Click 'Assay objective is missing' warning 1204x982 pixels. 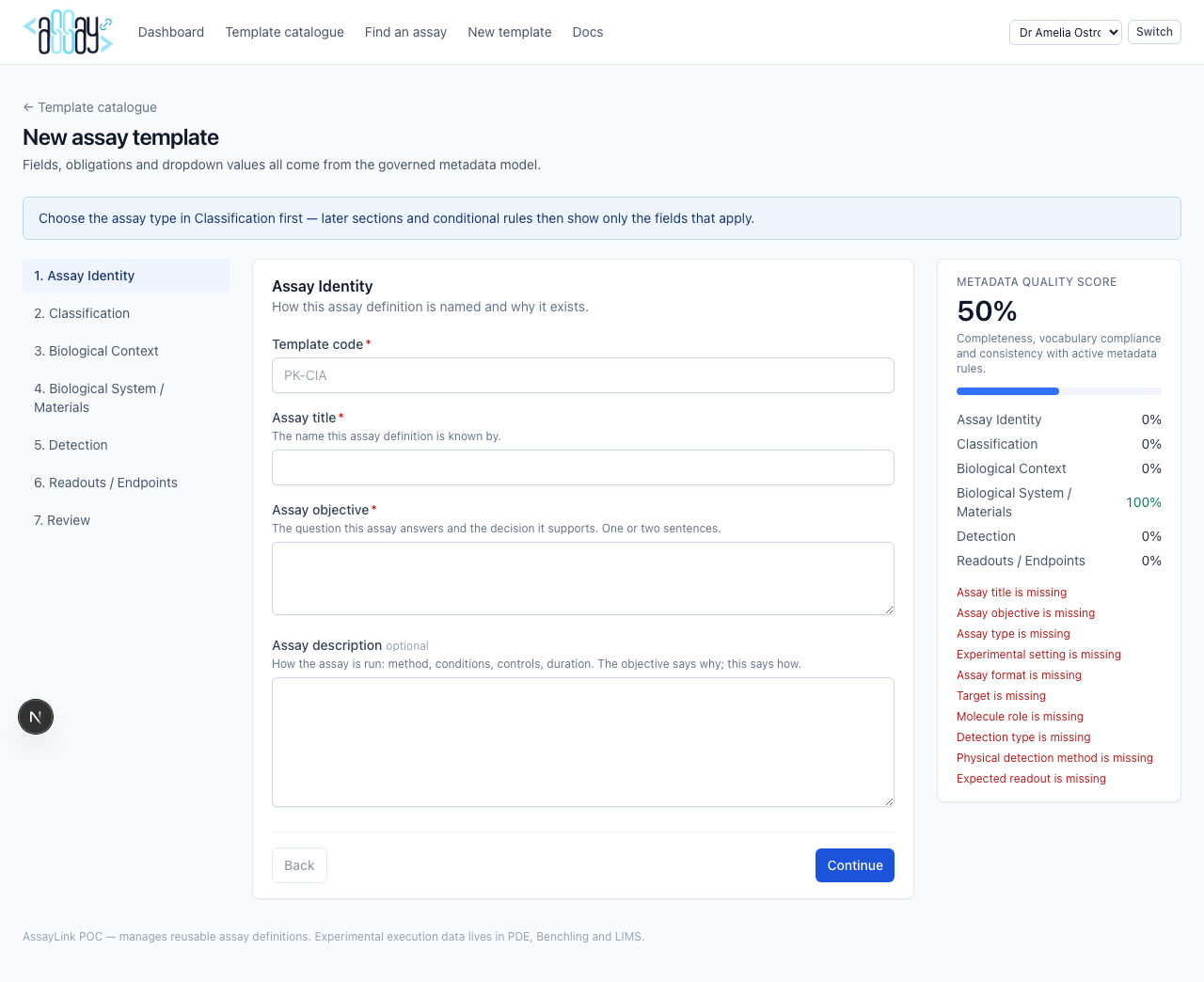[1025, 613]
